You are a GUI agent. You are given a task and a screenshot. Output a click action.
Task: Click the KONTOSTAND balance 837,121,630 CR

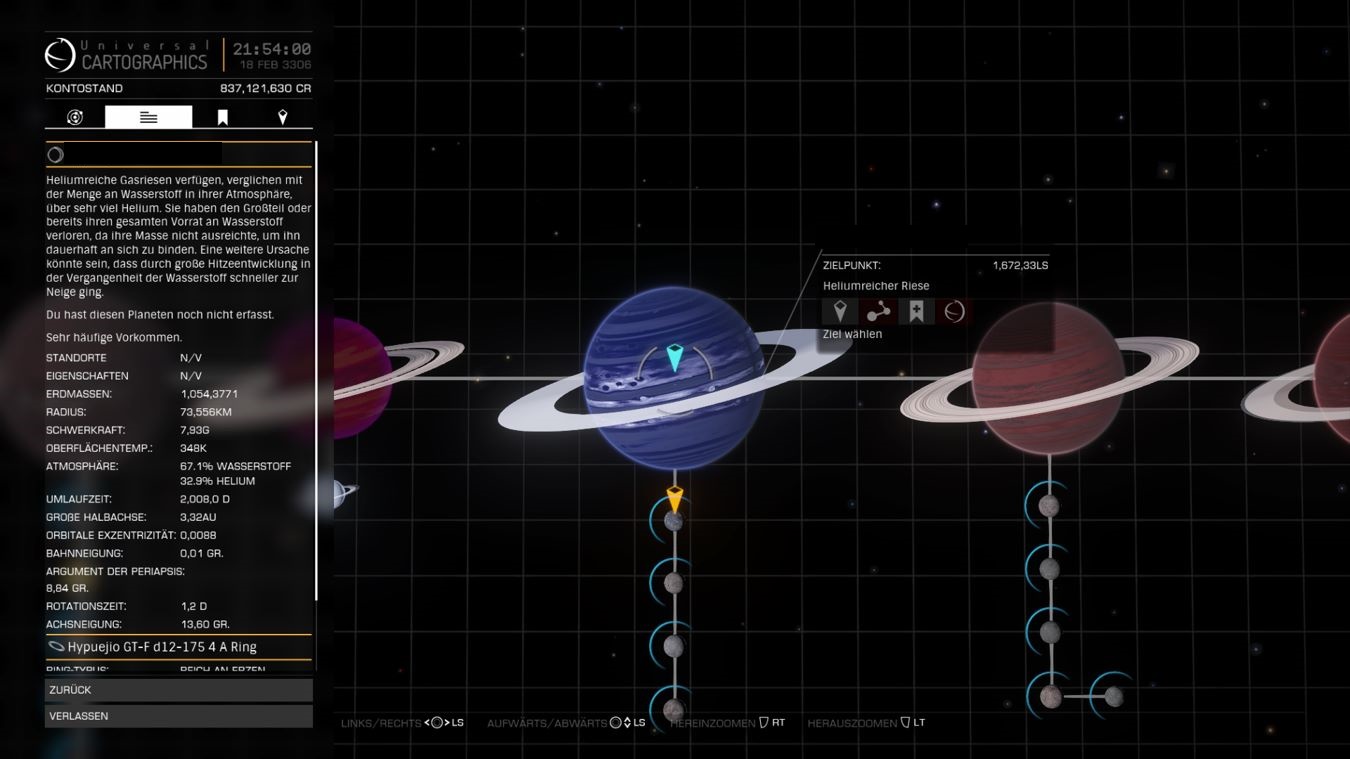(x=265, y=88)
